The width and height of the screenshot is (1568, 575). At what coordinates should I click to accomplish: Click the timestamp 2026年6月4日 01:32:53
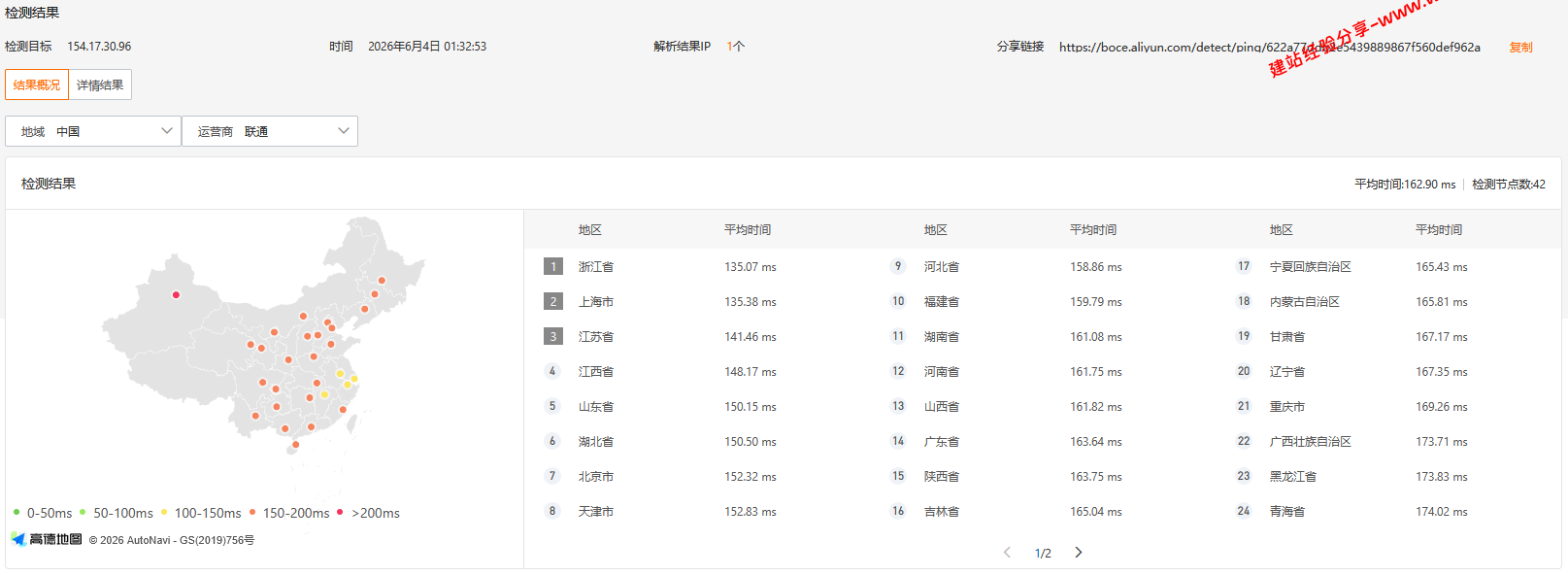pyautogui.click(x=427, y=46)
